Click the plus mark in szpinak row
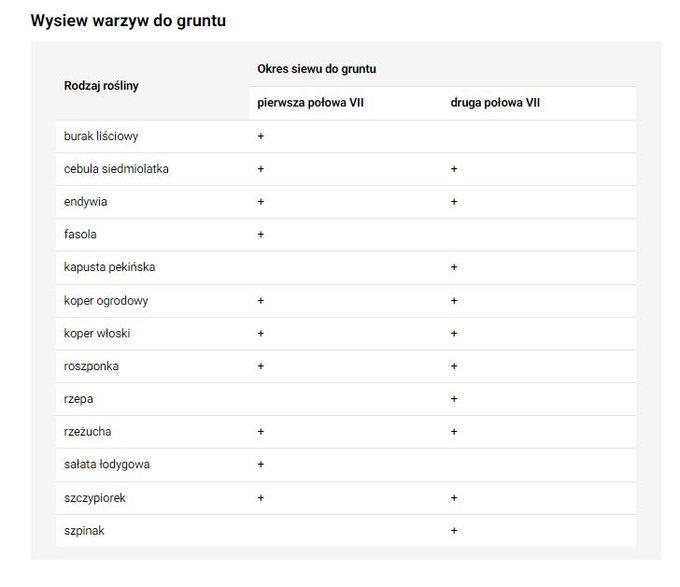This screenshot has width=680, height=587. [x=454, y=531]
